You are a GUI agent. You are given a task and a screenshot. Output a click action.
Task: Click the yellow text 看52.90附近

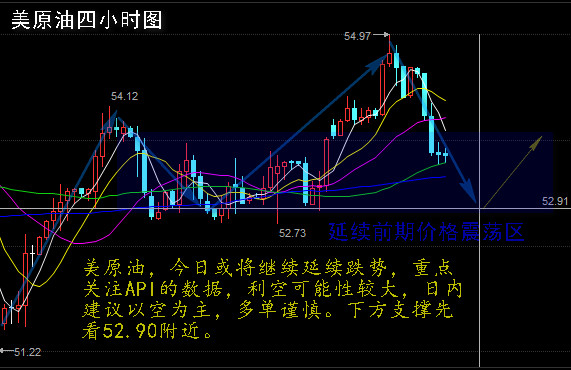click(x=147, y=331)
